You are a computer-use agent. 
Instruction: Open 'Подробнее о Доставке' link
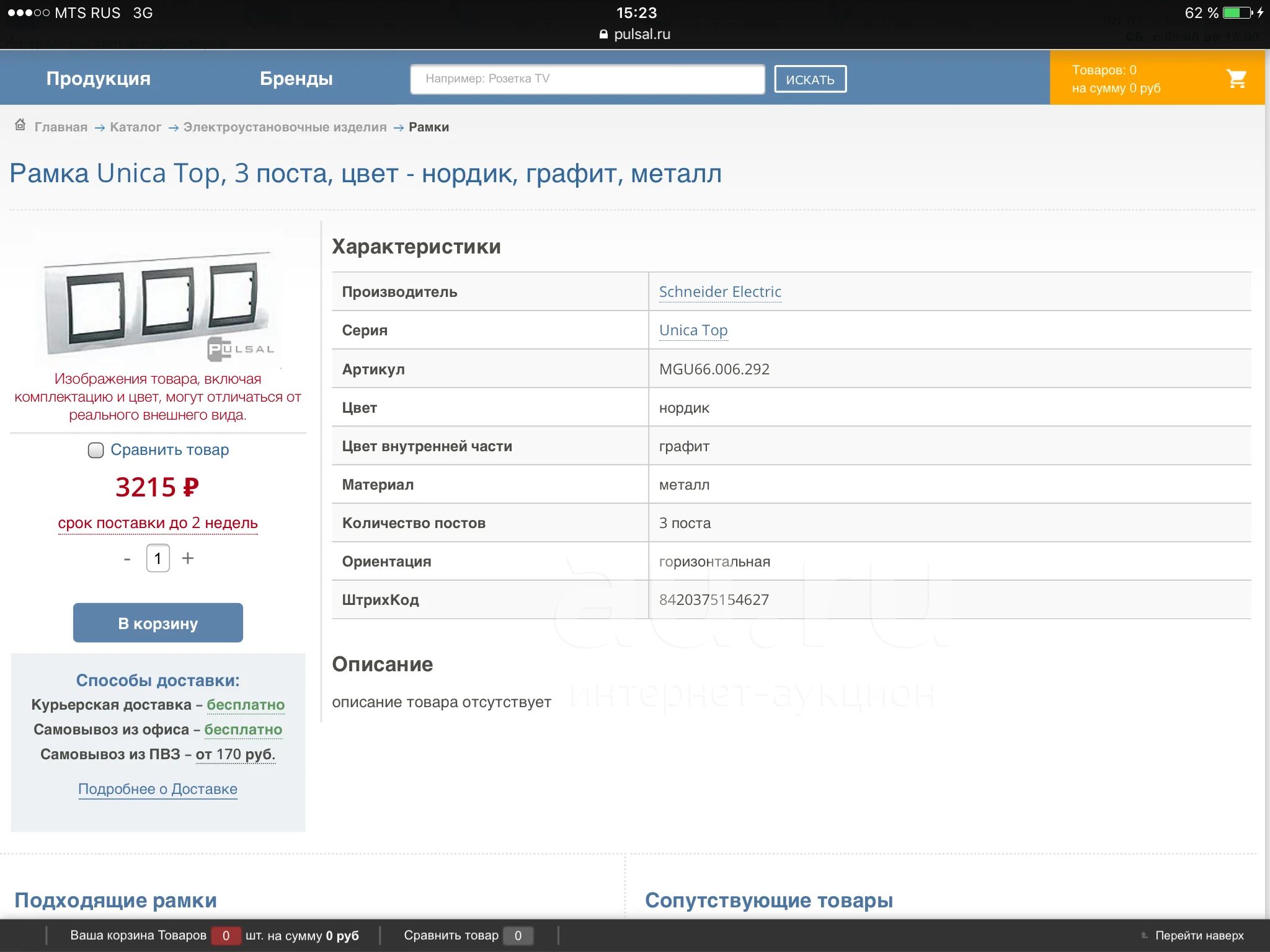tap(158, 789)
